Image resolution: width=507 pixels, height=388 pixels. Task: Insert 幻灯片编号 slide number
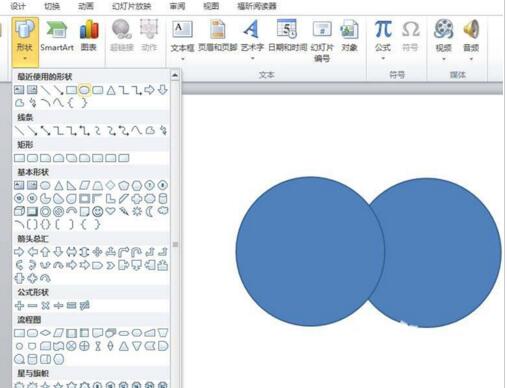coord(322,41)
